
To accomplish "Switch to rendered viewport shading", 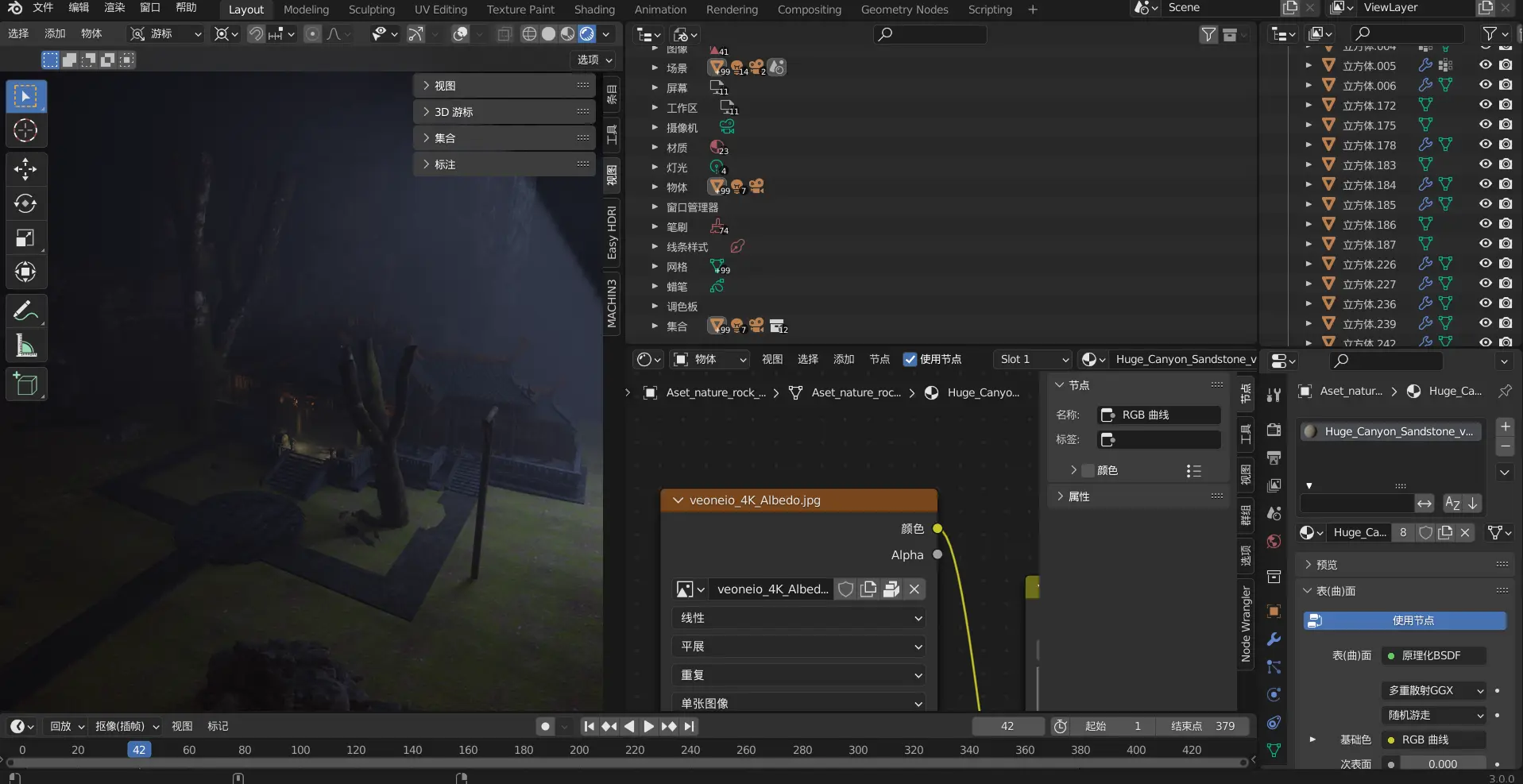I will (x=586, y=34).
